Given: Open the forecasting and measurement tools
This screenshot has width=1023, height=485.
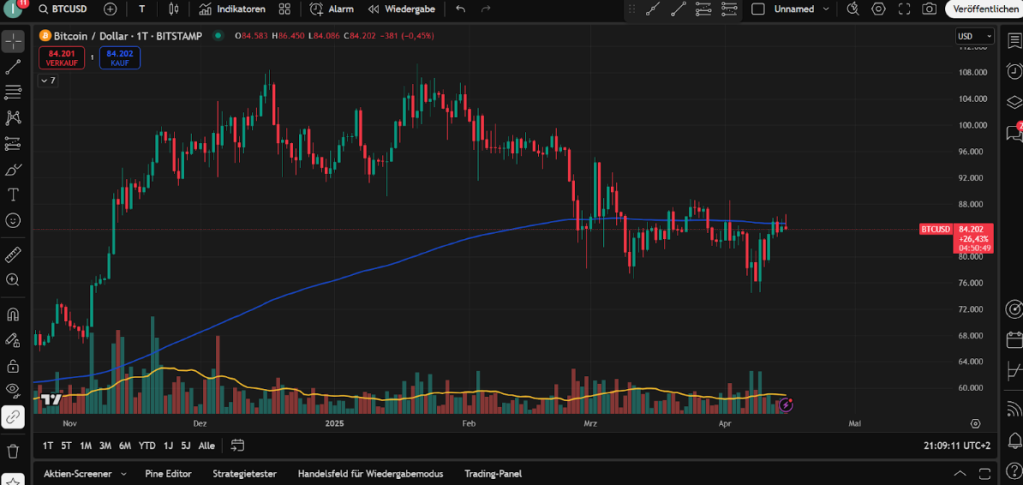Looking at the screenshot, I should click(x=13, y=144).
